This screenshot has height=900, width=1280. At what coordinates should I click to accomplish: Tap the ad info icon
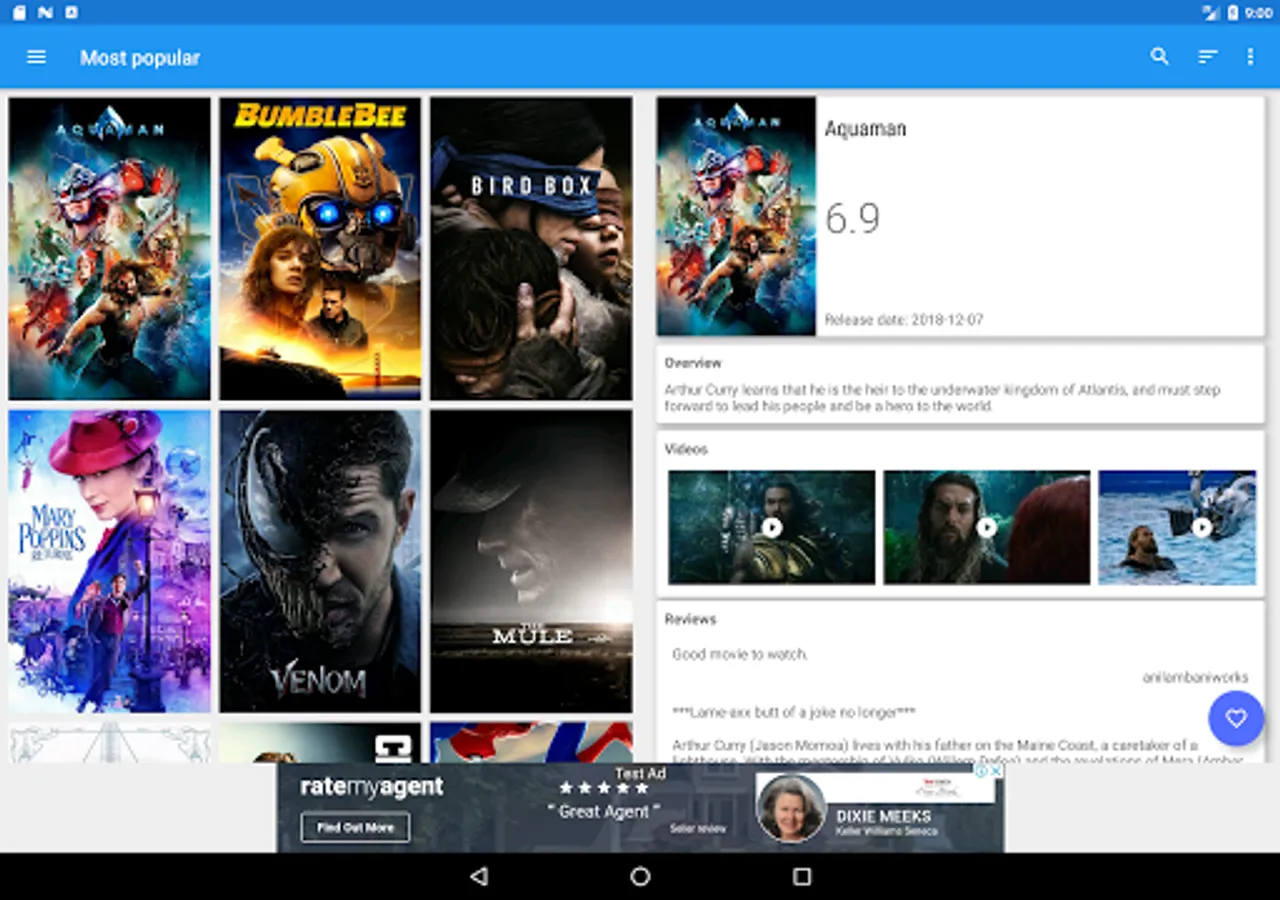(982, 770)
